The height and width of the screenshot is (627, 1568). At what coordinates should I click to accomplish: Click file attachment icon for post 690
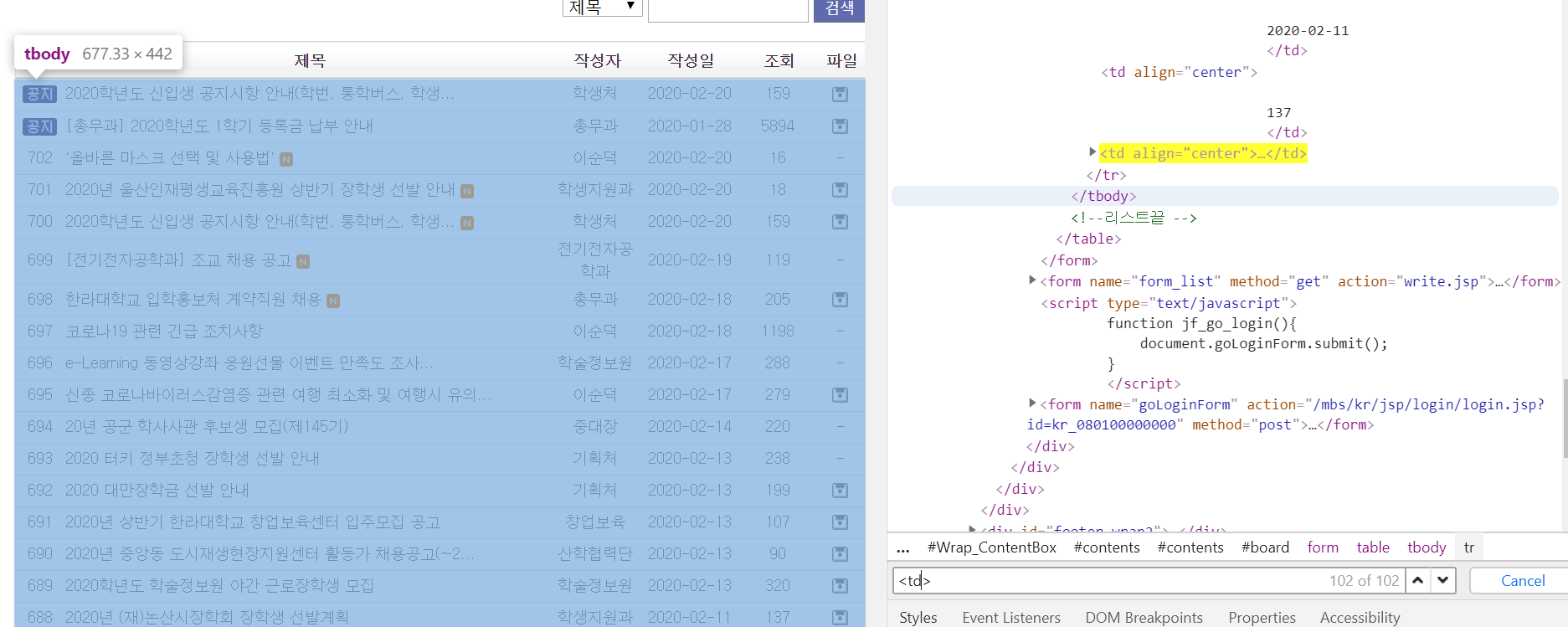click(840, 554)
